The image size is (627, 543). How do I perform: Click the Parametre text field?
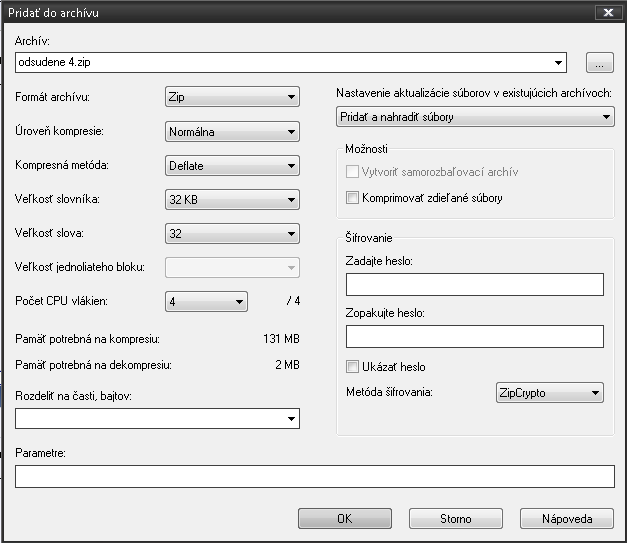(x=314, y=476)
